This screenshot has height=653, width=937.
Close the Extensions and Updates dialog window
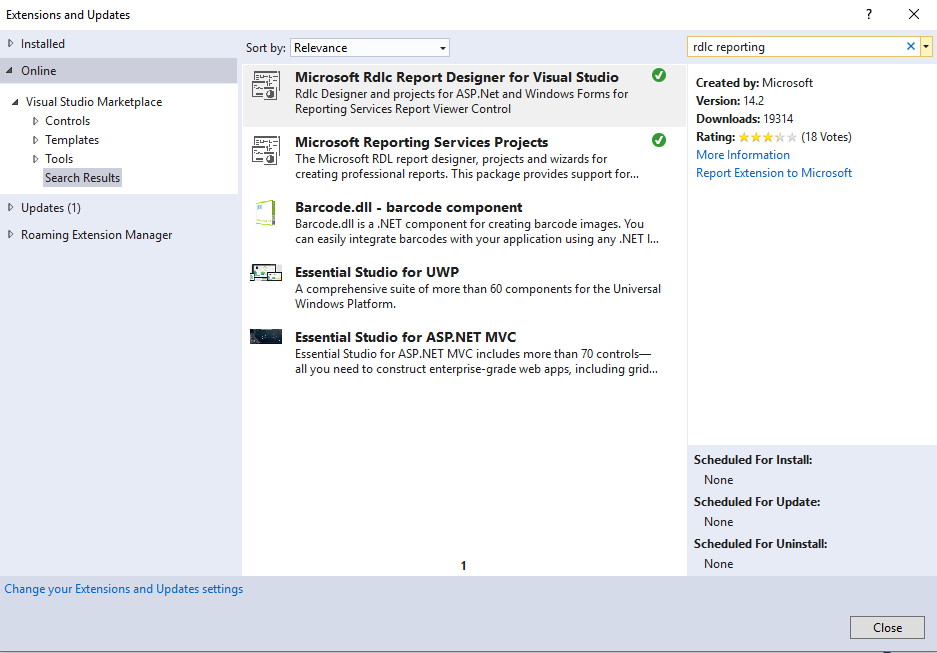tap(914, 14)
